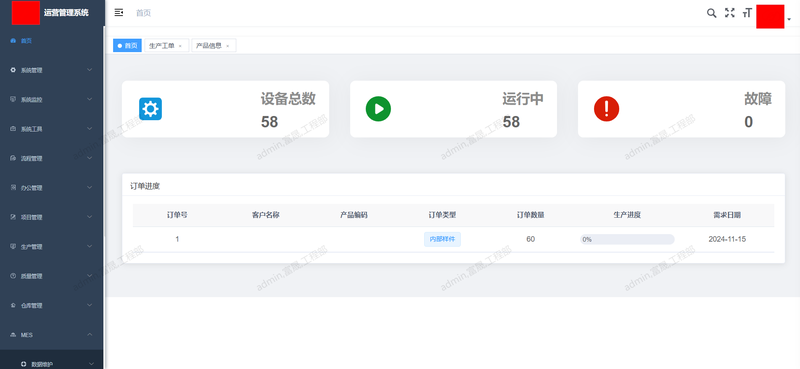Open the 首页 sidebar menu item

click(52, 41)
